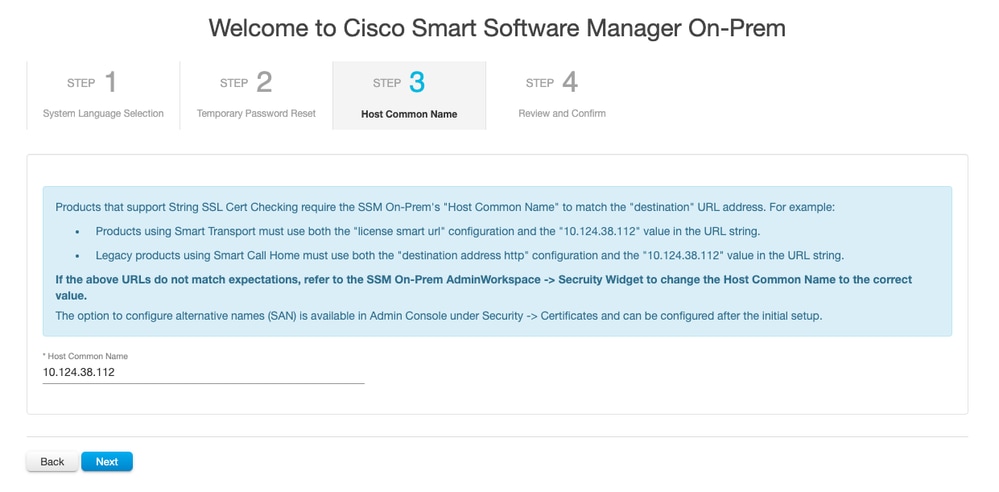The width and height of the screenshot is (999, 492).
Task: Jump to the Review and Confirm step label
Action: click(x=562, y=114)
